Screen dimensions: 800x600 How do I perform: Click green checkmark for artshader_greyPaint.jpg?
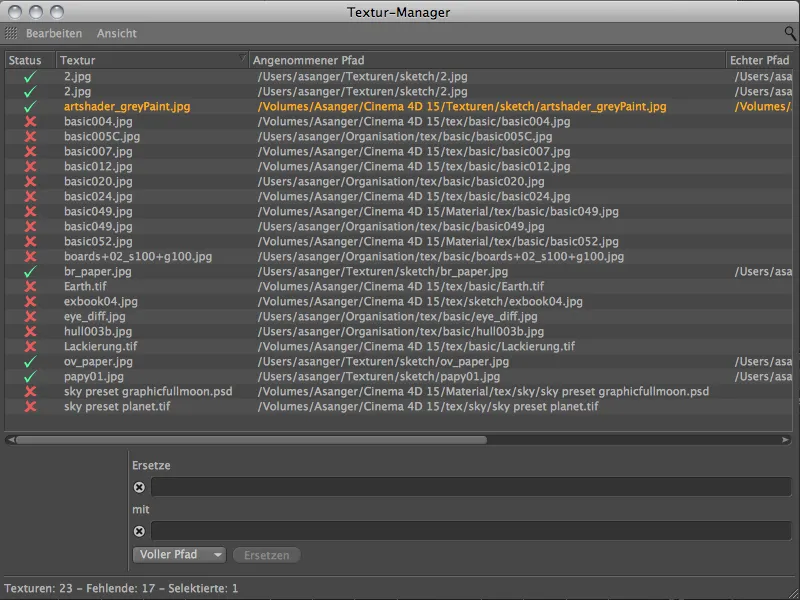[x=31, y=107]
